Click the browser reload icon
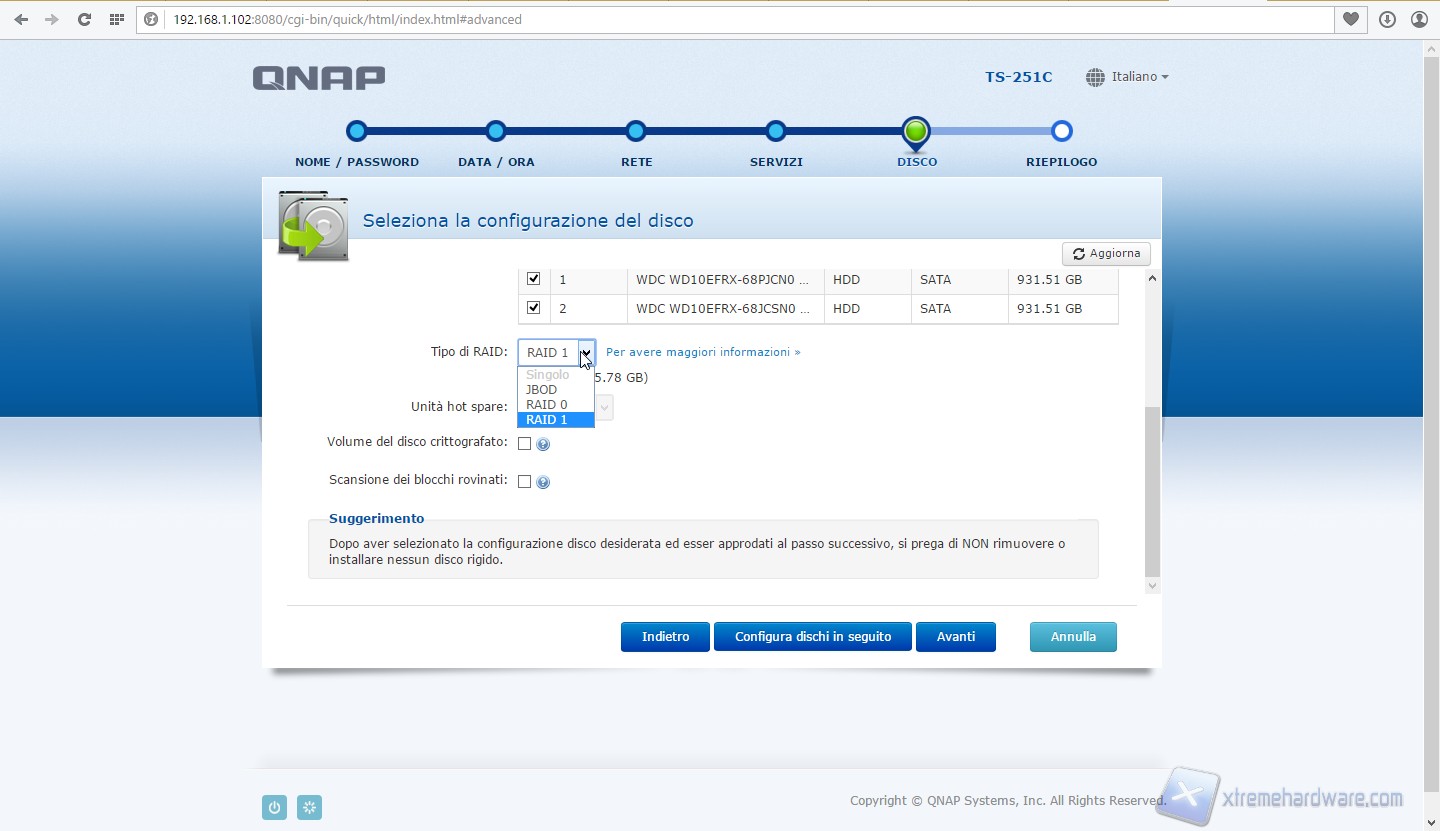 [84, 19]
